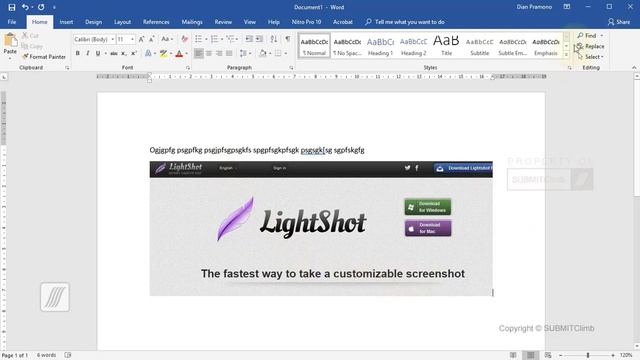Click the Save icon in title bar
Image resolution: width=640 pixels, height=360 pixels.
click(x=11, y=7)
